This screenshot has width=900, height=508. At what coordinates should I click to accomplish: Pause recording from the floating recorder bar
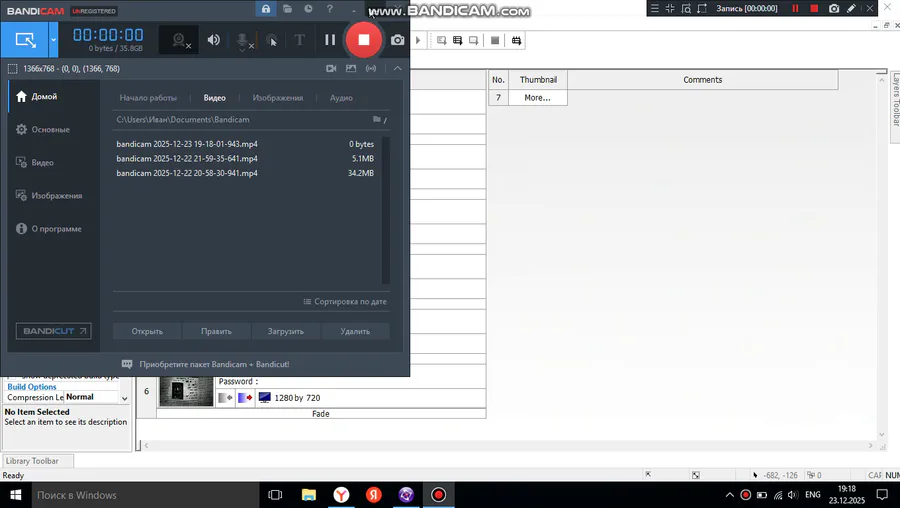tap(795, 8)
